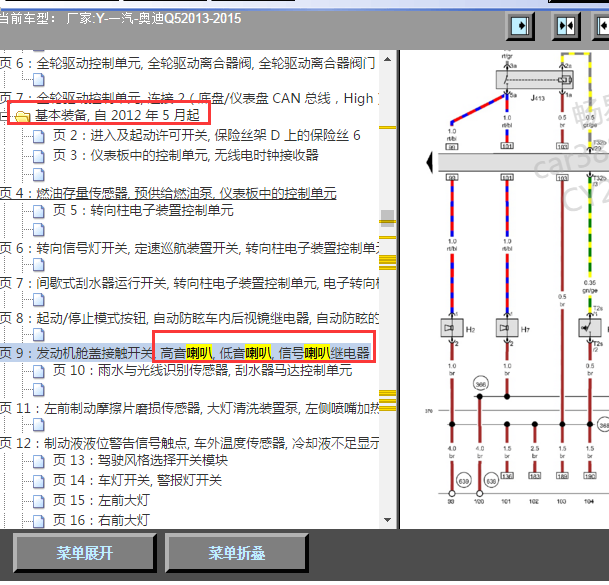Image resolution: width=609 pixels, height=585 pixels.
Task: Click junction circle 366 in the diagram
Action: click(480, 384)
